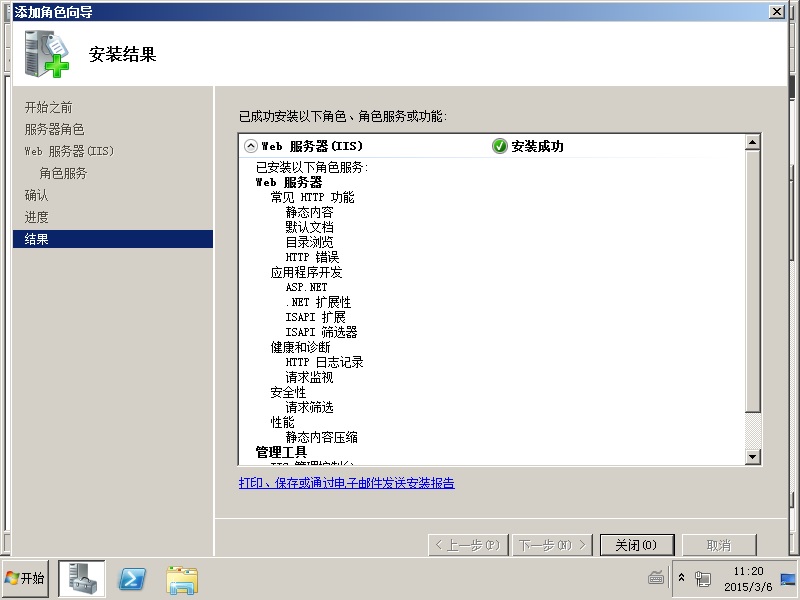The width and height of the screenshot is (800, 600).
Task: Click the 安装成功 status text
Action: pyautogui.click(x=537, y=146)
